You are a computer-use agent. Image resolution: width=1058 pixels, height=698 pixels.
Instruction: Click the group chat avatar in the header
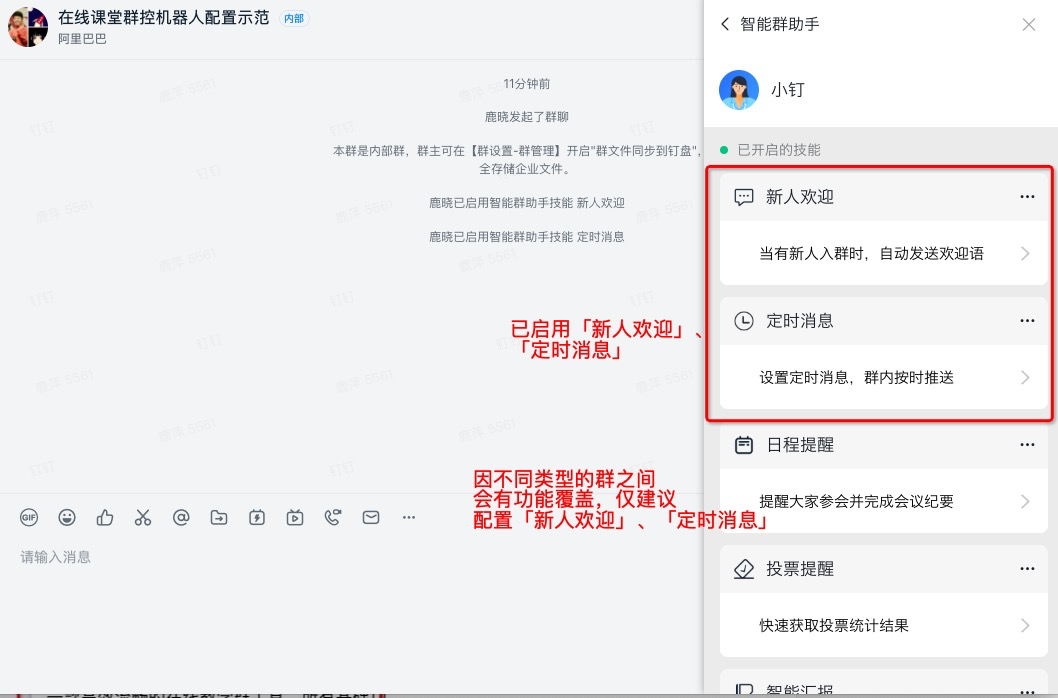(x=28, y=27)
